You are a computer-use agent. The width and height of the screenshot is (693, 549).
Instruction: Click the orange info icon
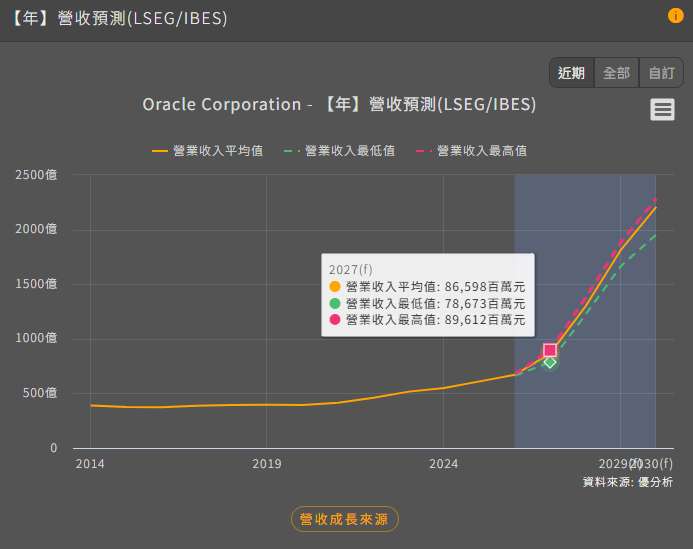pyautogui.click(x=676, y=16)
